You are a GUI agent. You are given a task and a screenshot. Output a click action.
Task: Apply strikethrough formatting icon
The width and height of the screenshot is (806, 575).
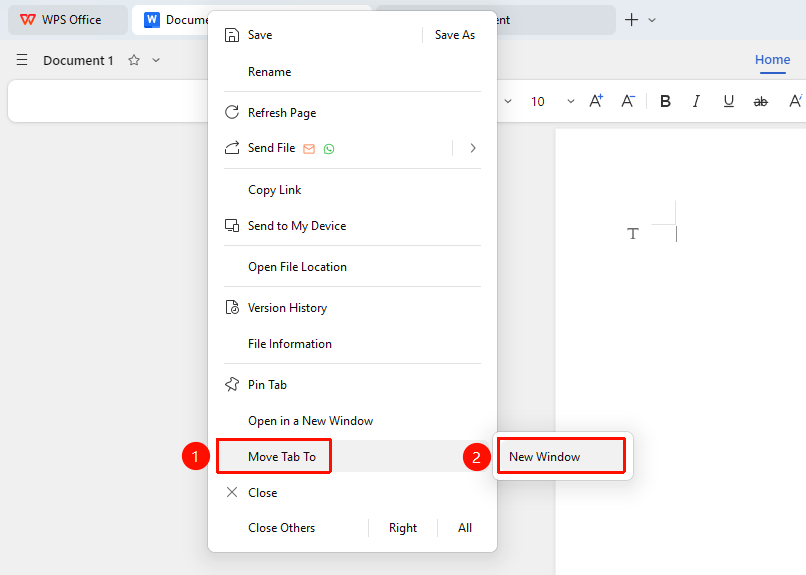760,102
